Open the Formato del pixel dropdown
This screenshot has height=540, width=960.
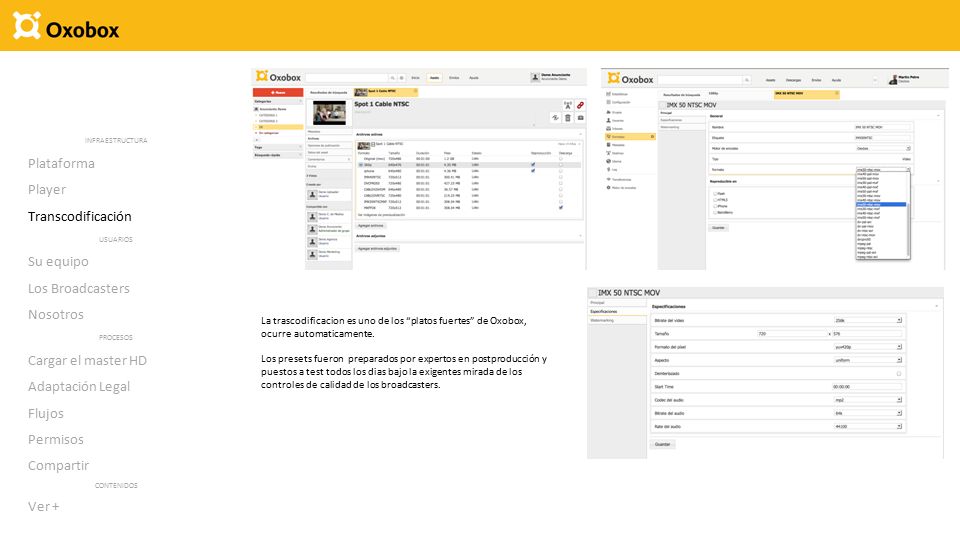(868, 347)
